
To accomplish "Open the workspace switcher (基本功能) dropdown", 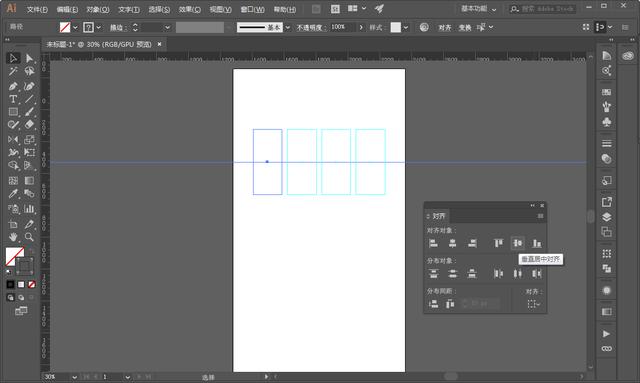I will tap(478, 9).
